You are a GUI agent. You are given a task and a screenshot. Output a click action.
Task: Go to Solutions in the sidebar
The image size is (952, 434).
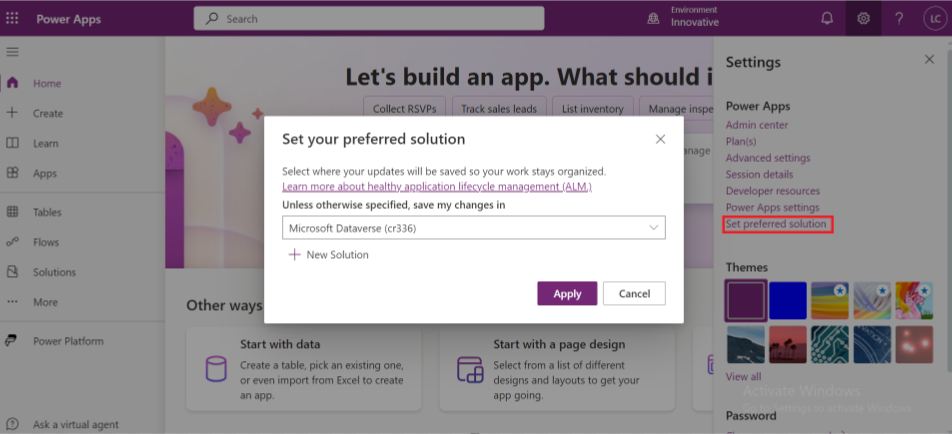pyautogui.click(x=53, y=272)
